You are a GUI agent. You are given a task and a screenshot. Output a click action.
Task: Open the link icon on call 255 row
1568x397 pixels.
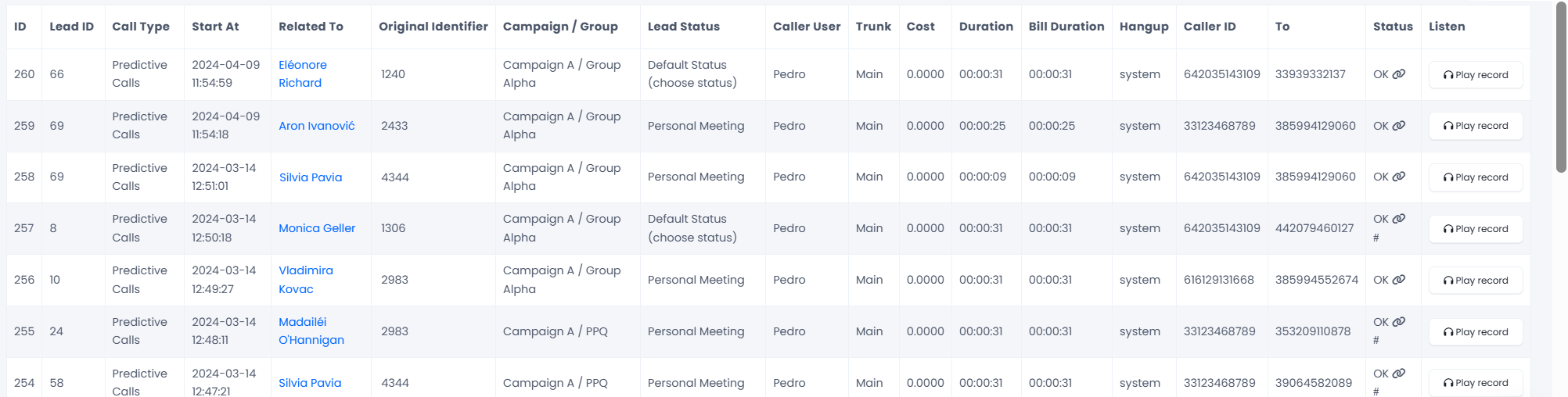coord(1399,322)
